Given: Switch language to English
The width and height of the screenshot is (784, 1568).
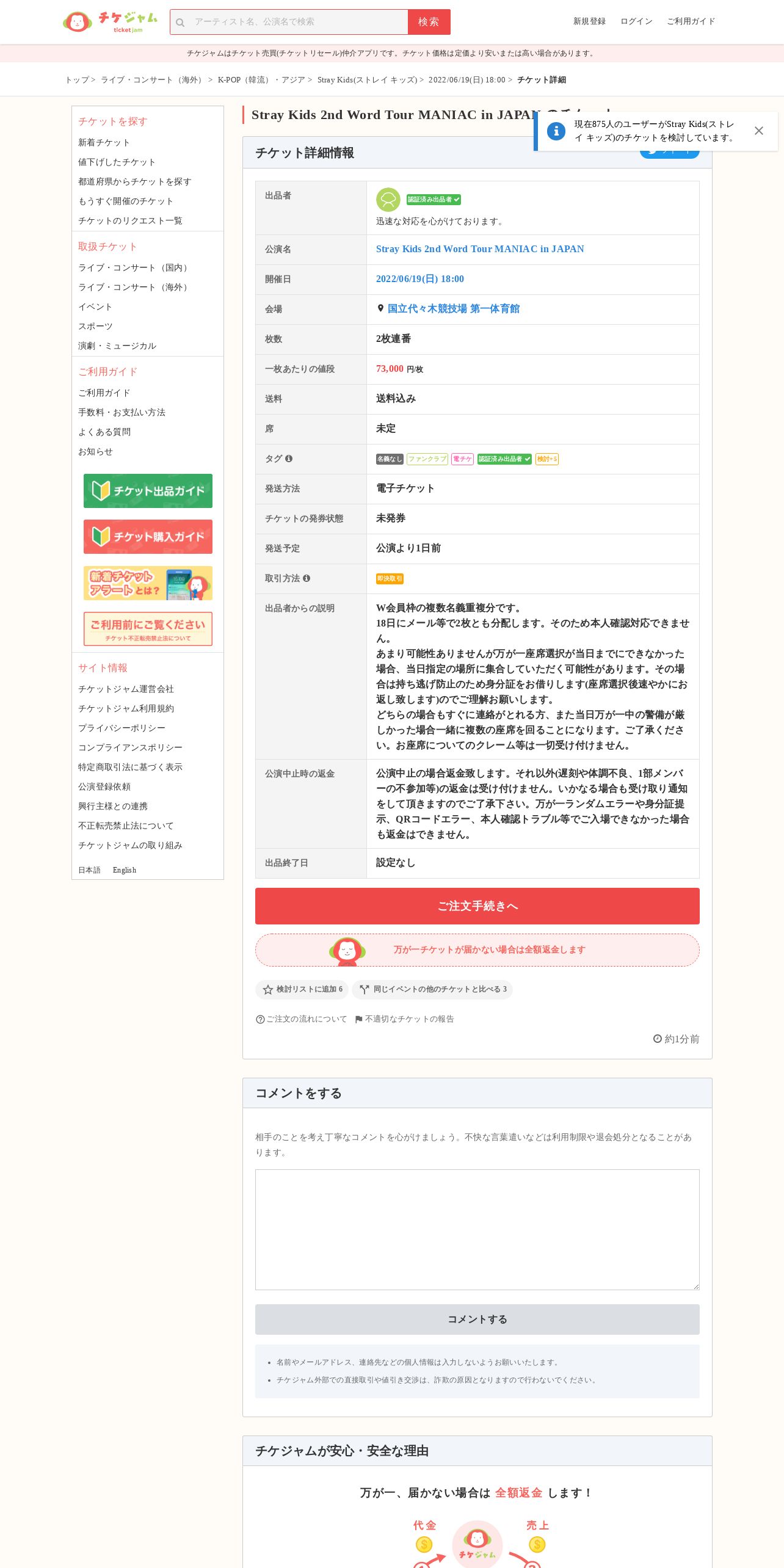Looking at the screenshot, I should [x=125, y=870].
